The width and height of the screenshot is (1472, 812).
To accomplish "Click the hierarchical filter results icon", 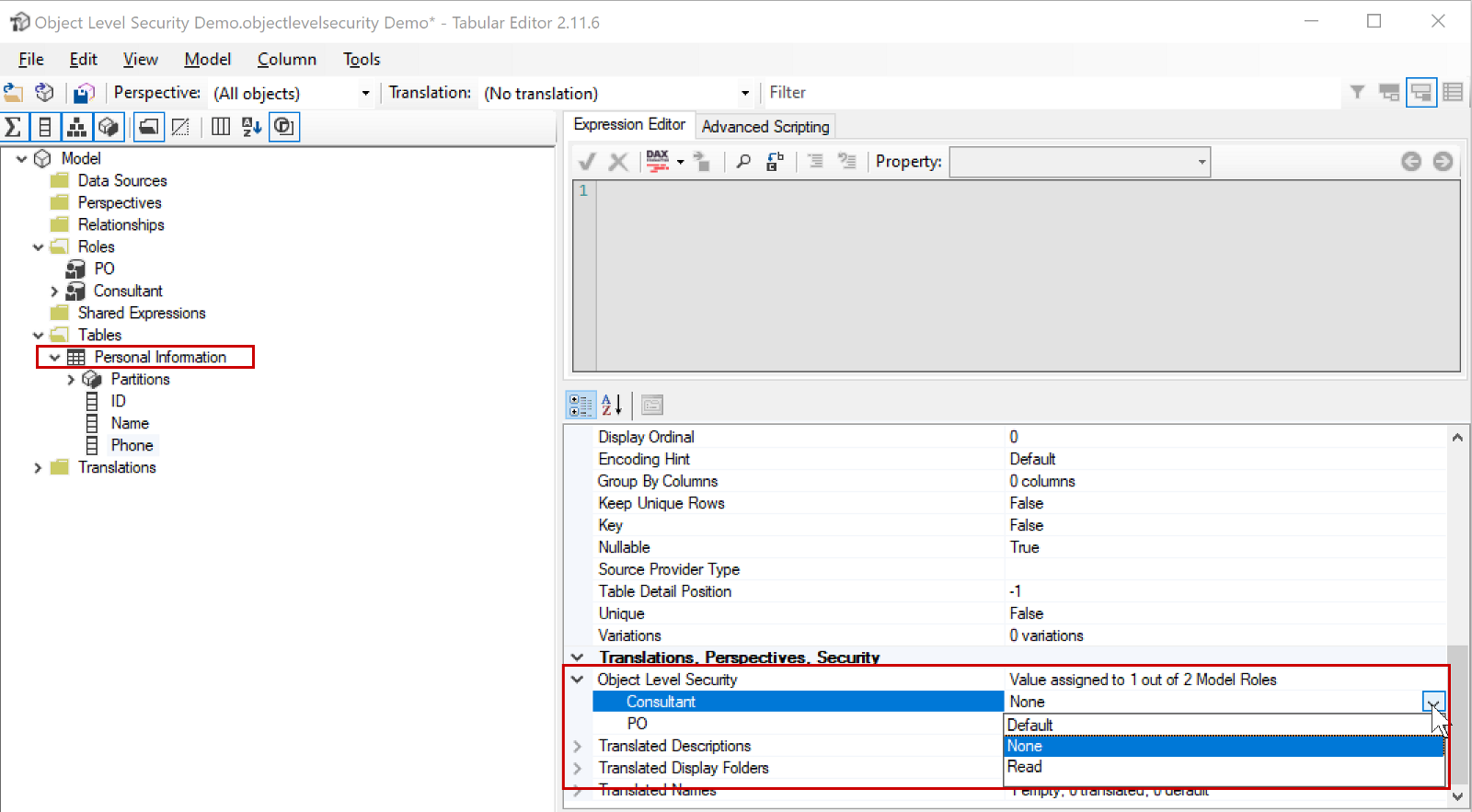I will coord(1389,92).
